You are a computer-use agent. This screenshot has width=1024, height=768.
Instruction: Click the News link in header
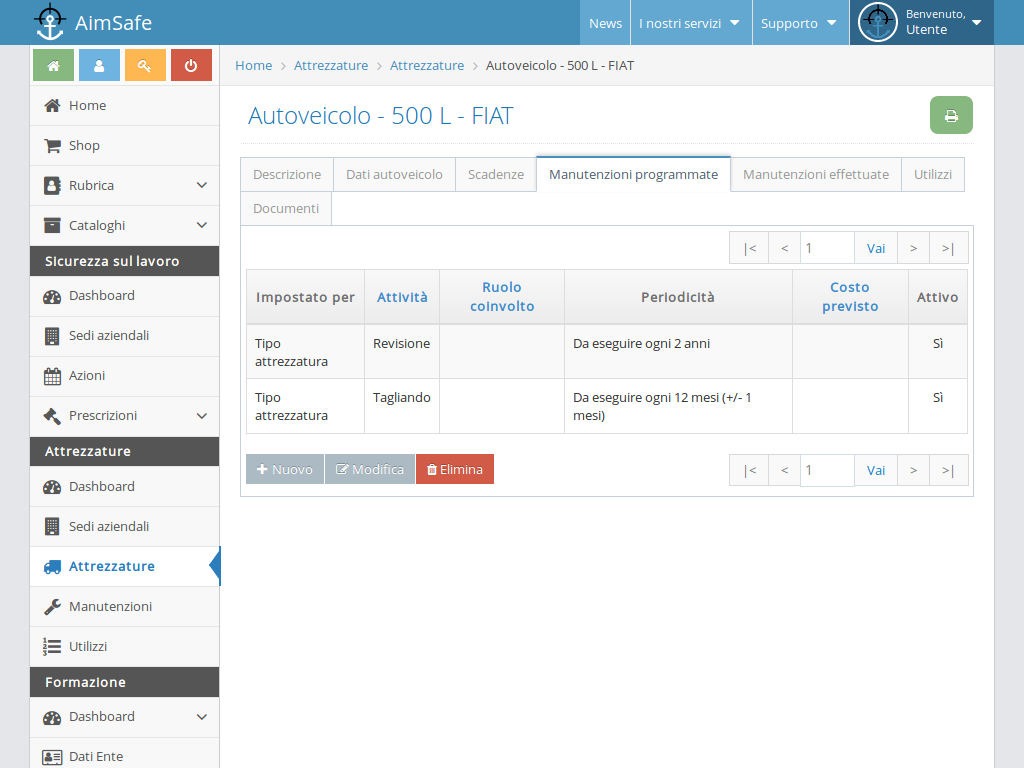coord(605,23)
